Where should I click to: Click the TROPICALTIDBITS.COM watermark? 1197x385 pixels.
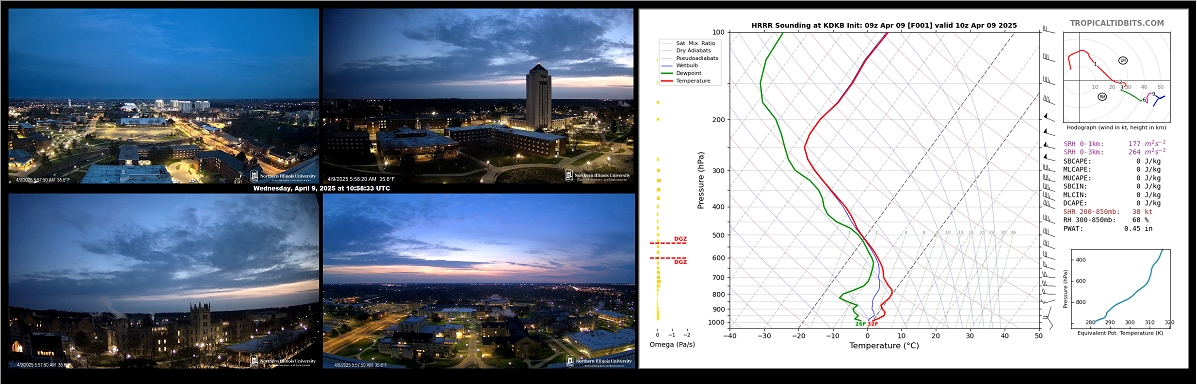(1117, 24)
